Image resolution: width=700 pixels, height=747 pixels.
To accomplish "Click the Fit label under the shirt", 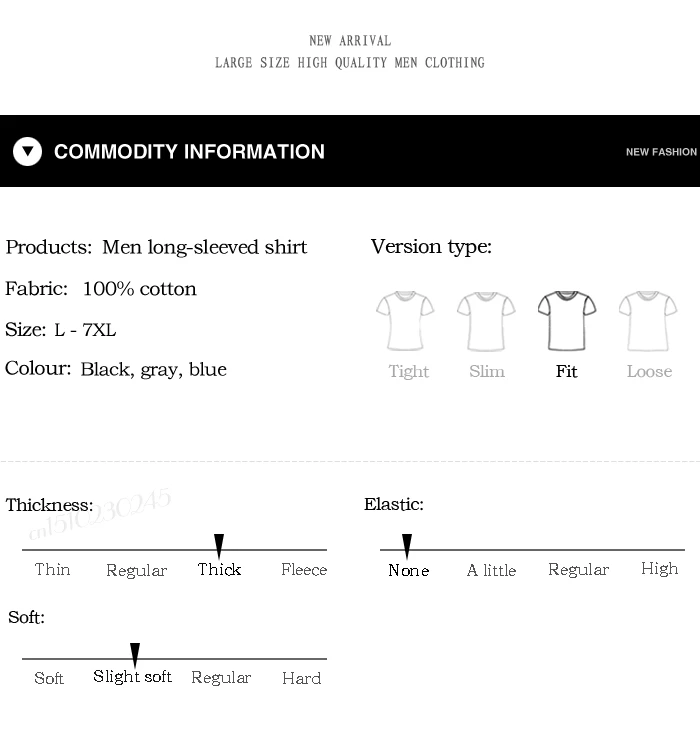I will [x=567, y=371].
